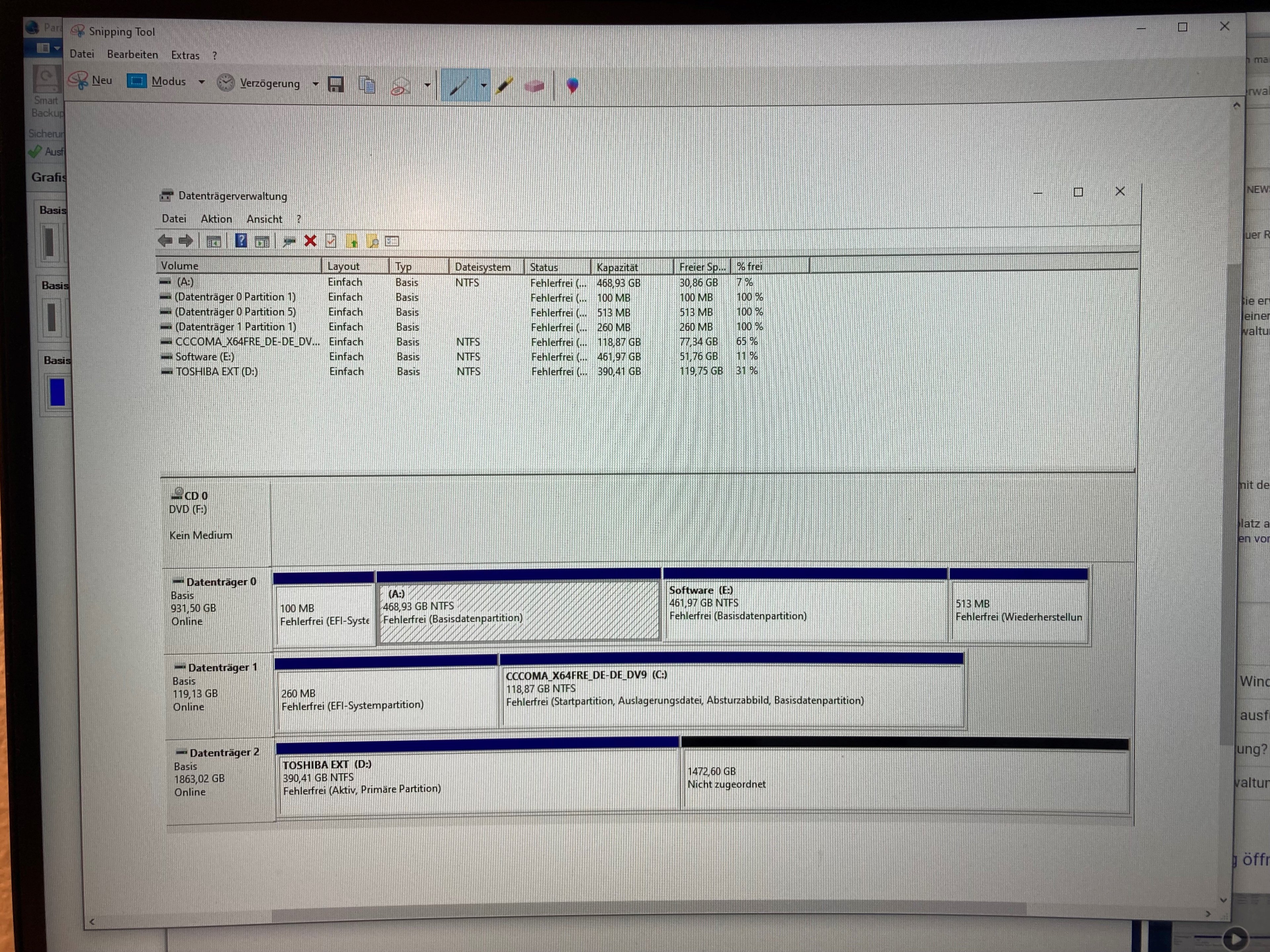Copy the snip using copy icon

click(367, 85)
